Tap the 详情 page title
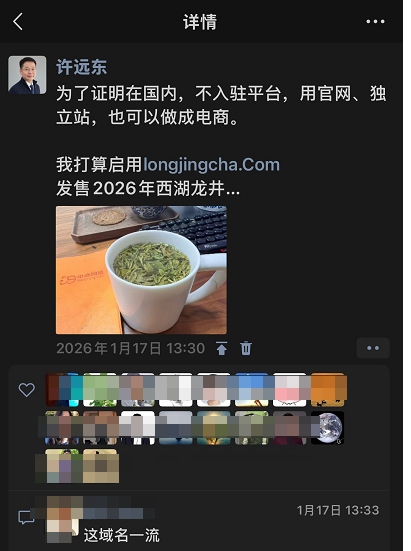The image size is (411, 551). pos(200,22)
